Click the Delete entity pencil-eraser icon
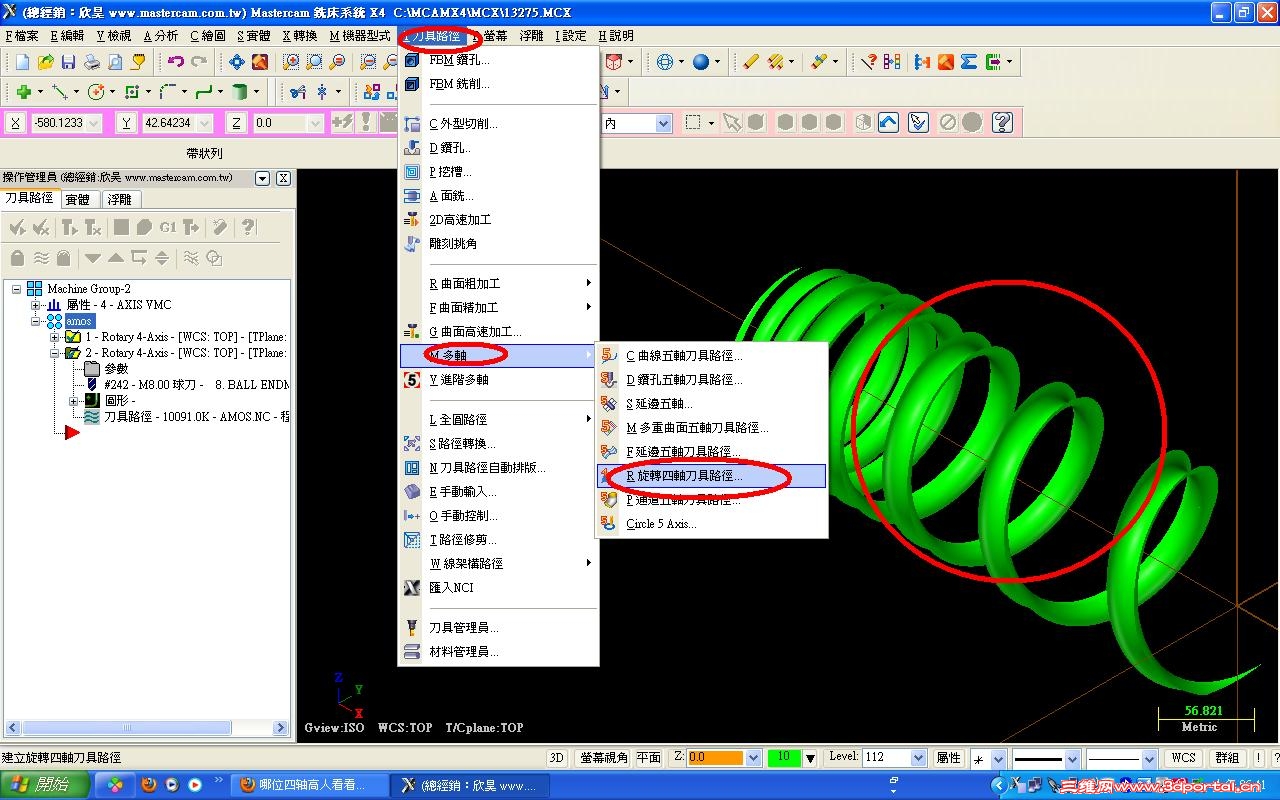 751,62
